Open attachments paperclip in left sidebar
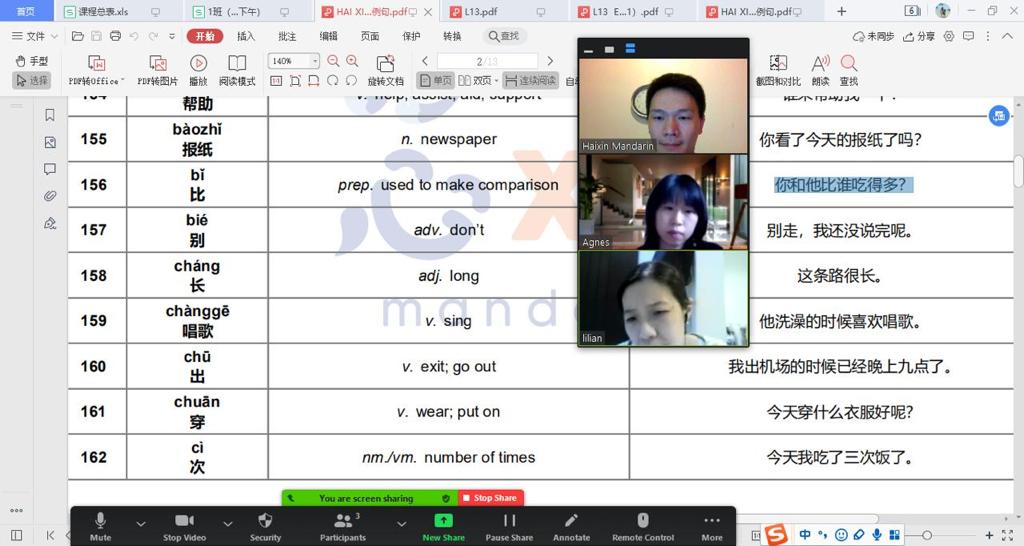Screen dimensions: 1024x546 point(50,196)
